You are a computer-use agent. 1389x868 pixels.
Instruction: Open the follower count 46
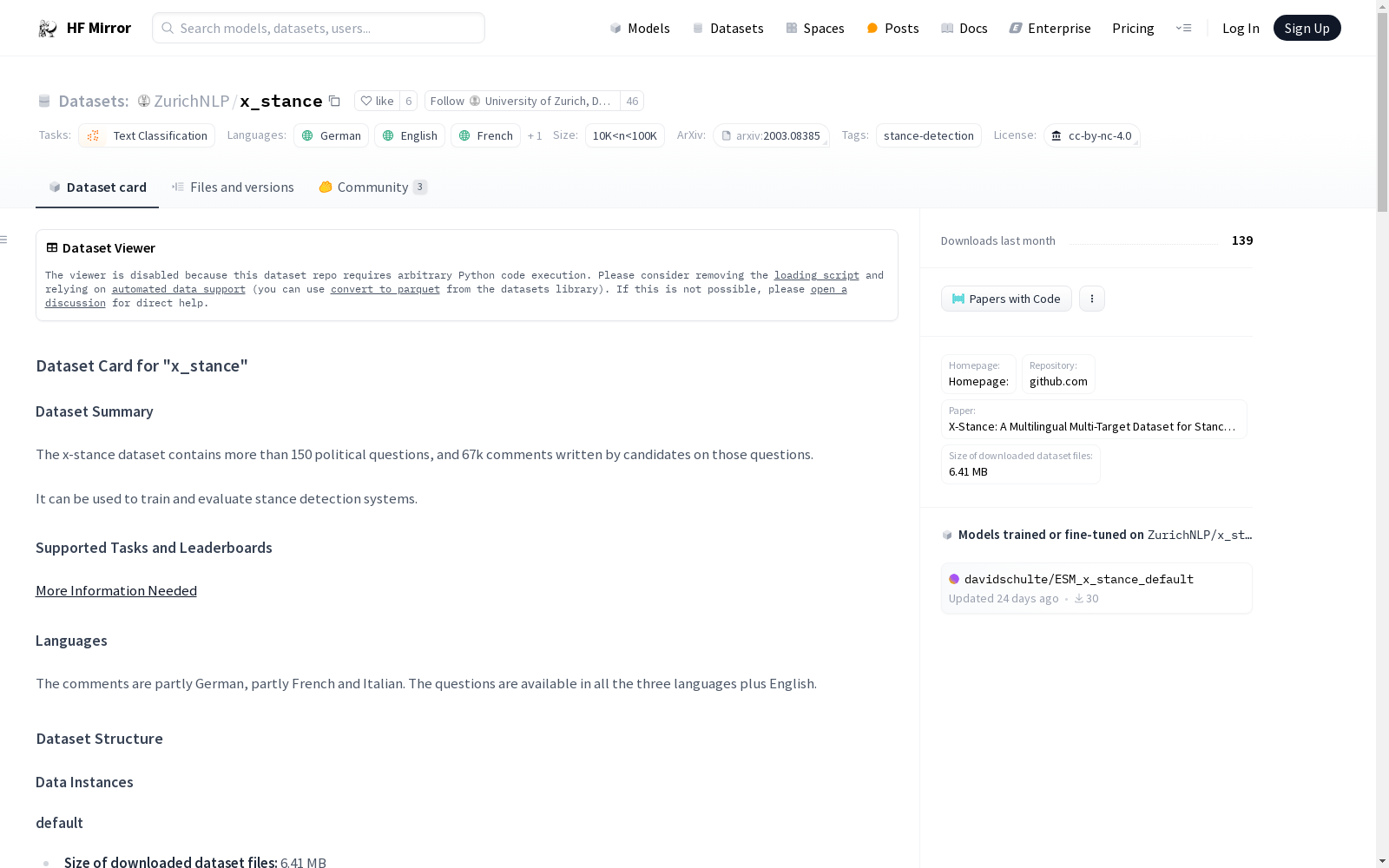(x=632, y=101)
